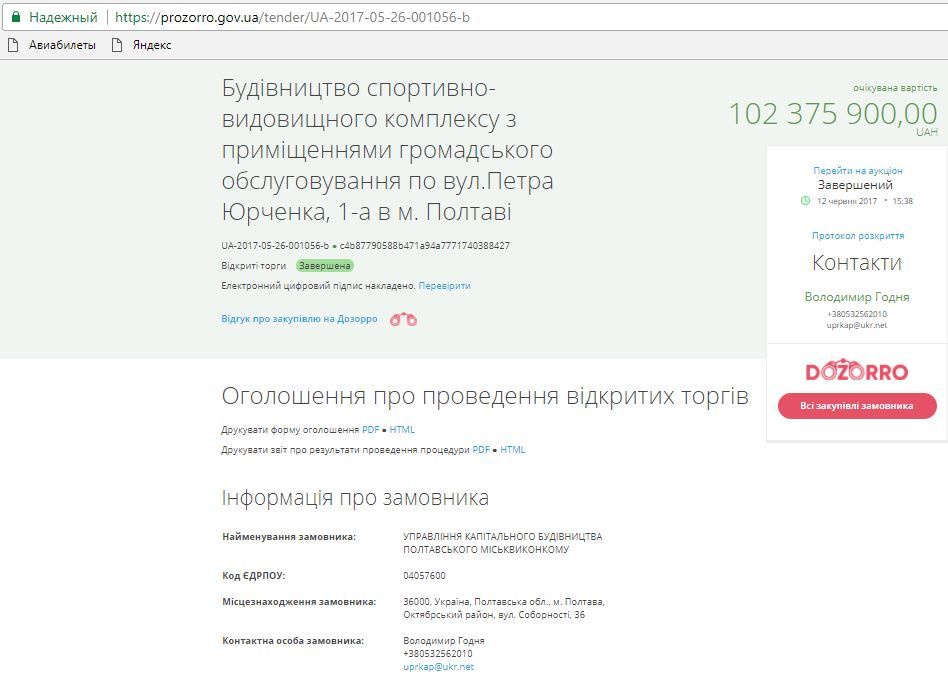Click the green padlock security icon
948x678 pixels.
click(16, 16)
